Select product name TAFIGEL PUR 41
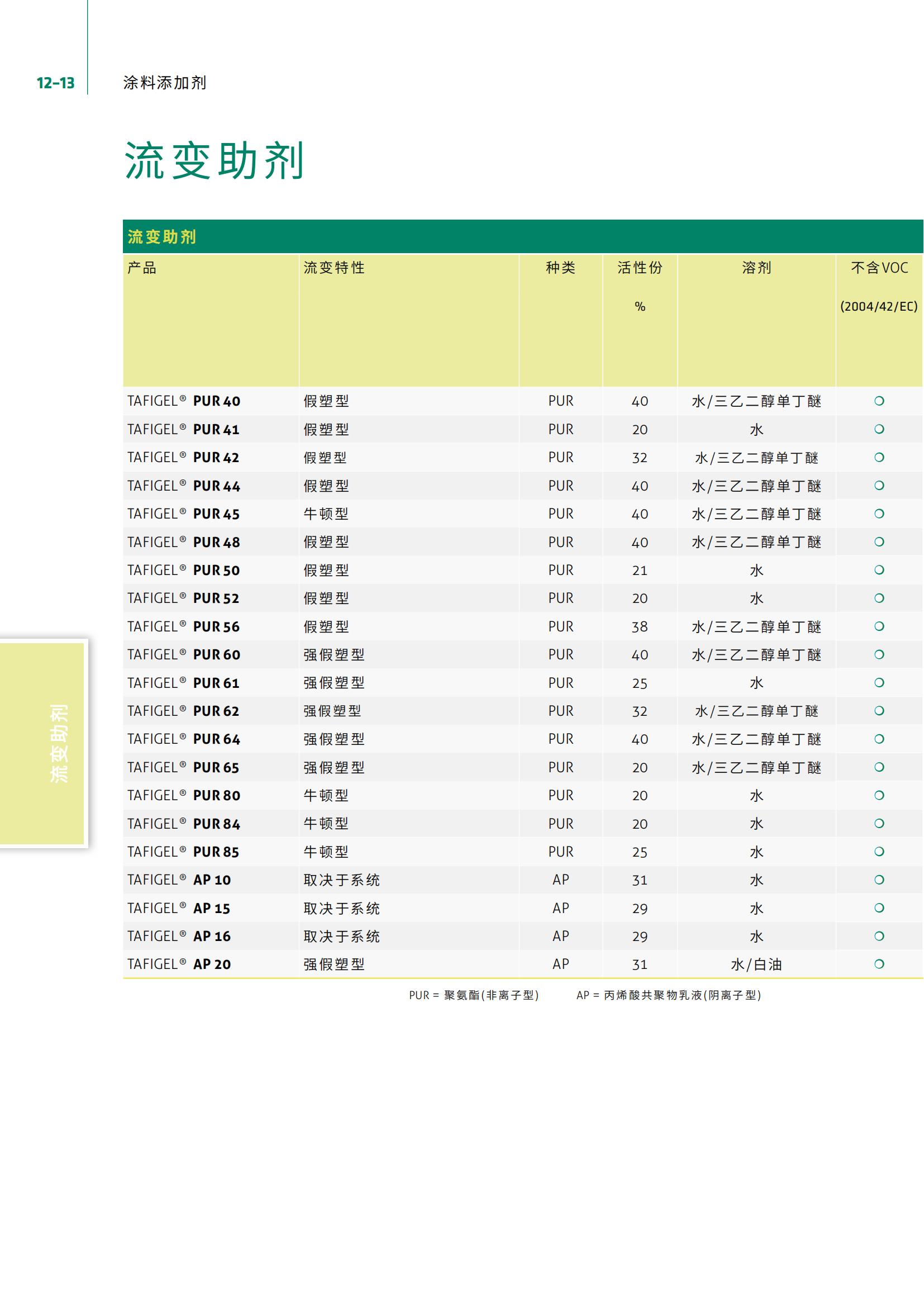This screenshot has width=924, height=1307. tap(183, 429)
